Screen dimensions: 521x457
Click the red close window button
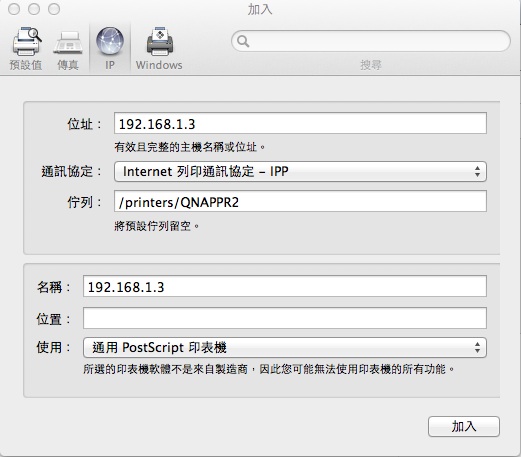click(14, 9)
